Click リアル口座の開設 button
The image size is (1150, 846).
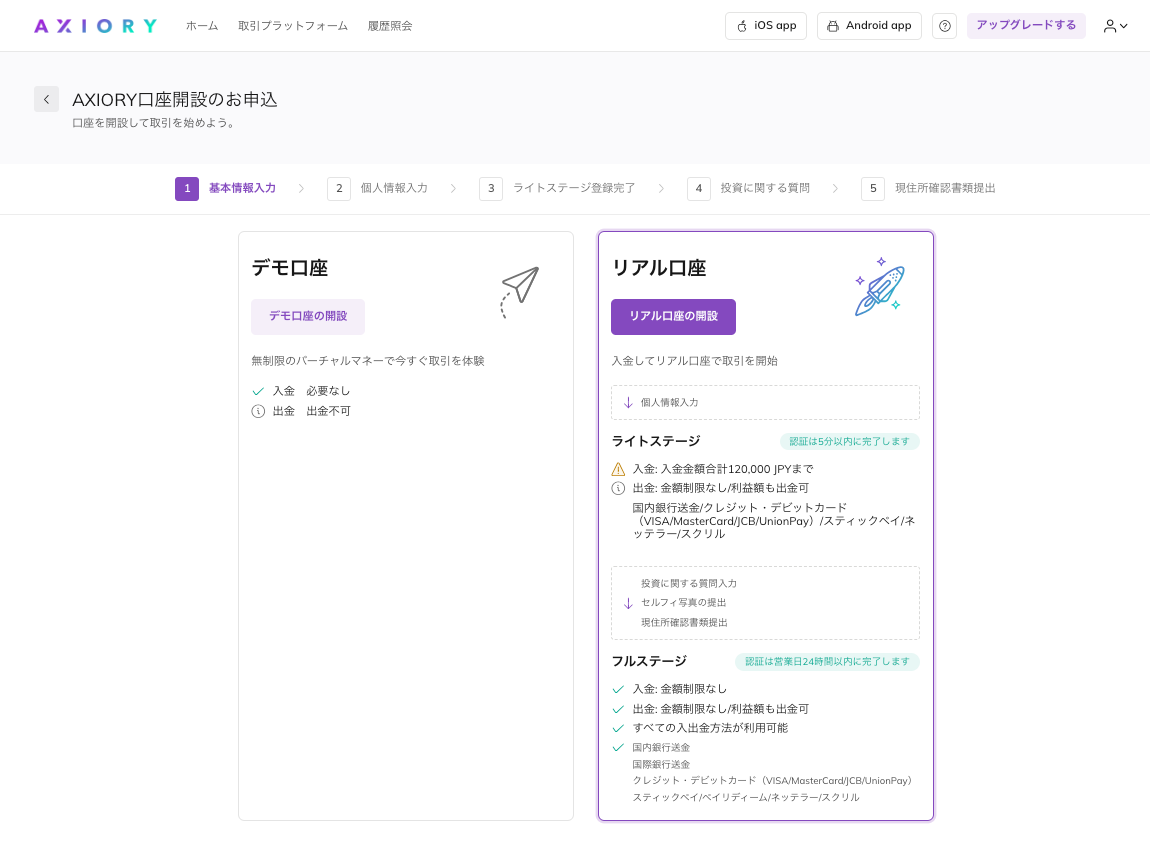pos(673,317)
